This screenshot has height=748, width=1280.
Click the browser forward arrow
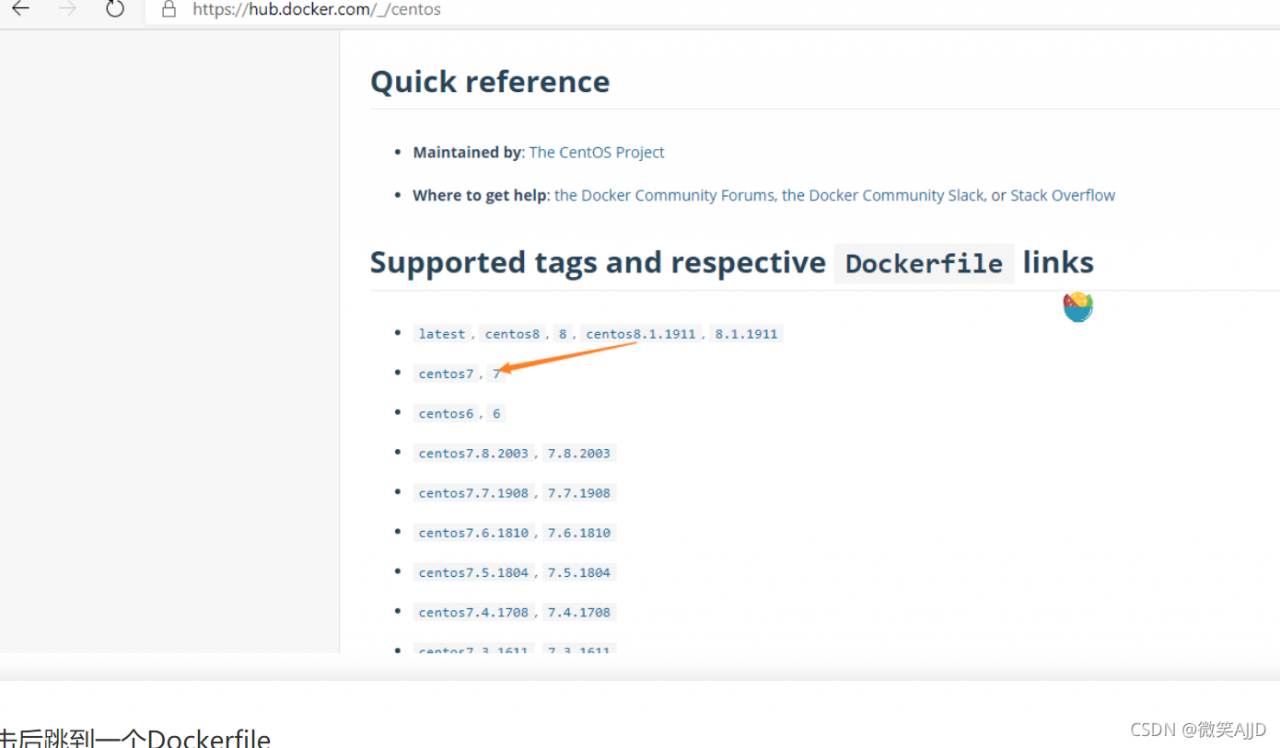tap(67, 9)
